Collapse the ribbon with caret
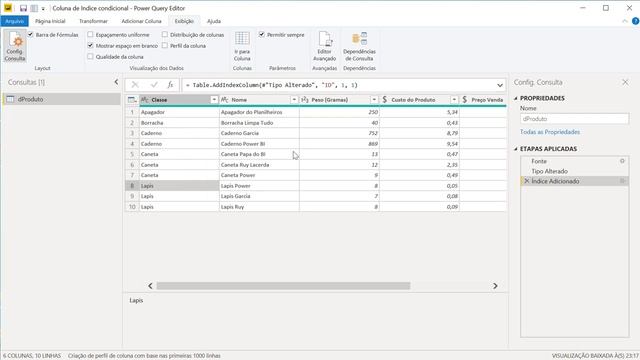Image resolution: width=640 pixels, height=360 pixels. (x=625, y=21)
